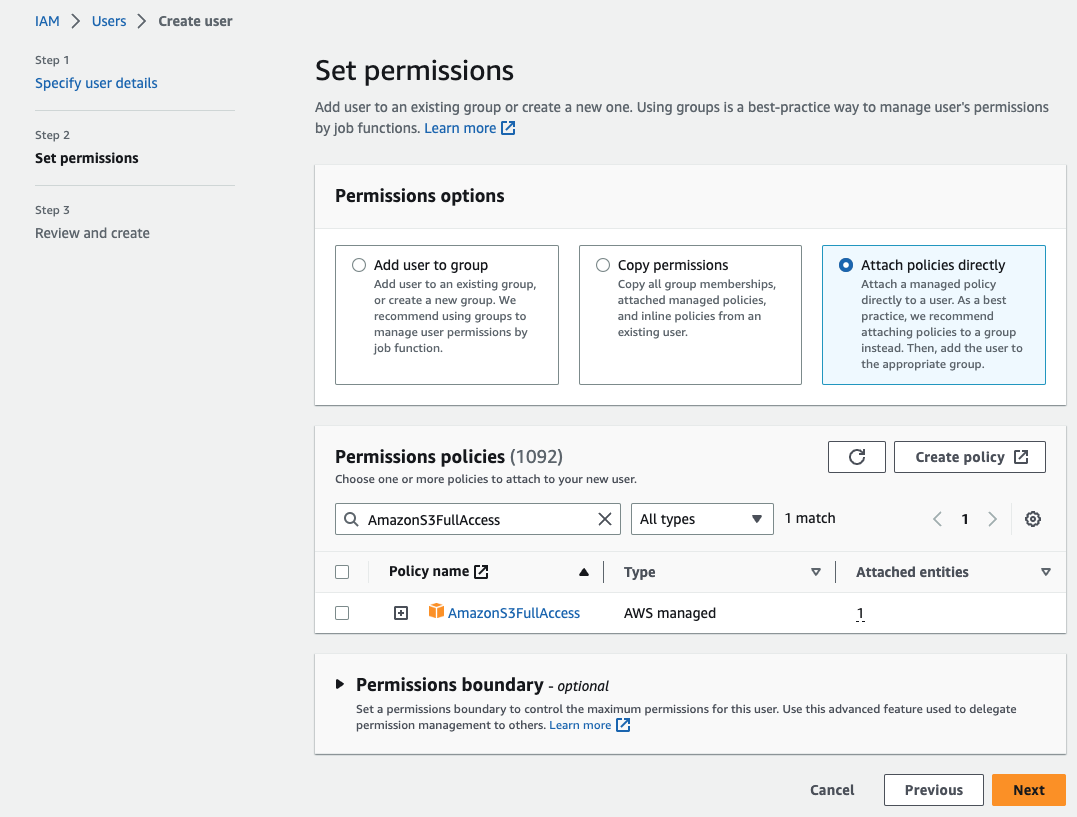Clear the policy search with X icon
The width and height of the screenshot is (1077, 817).
tap(604, 519)
